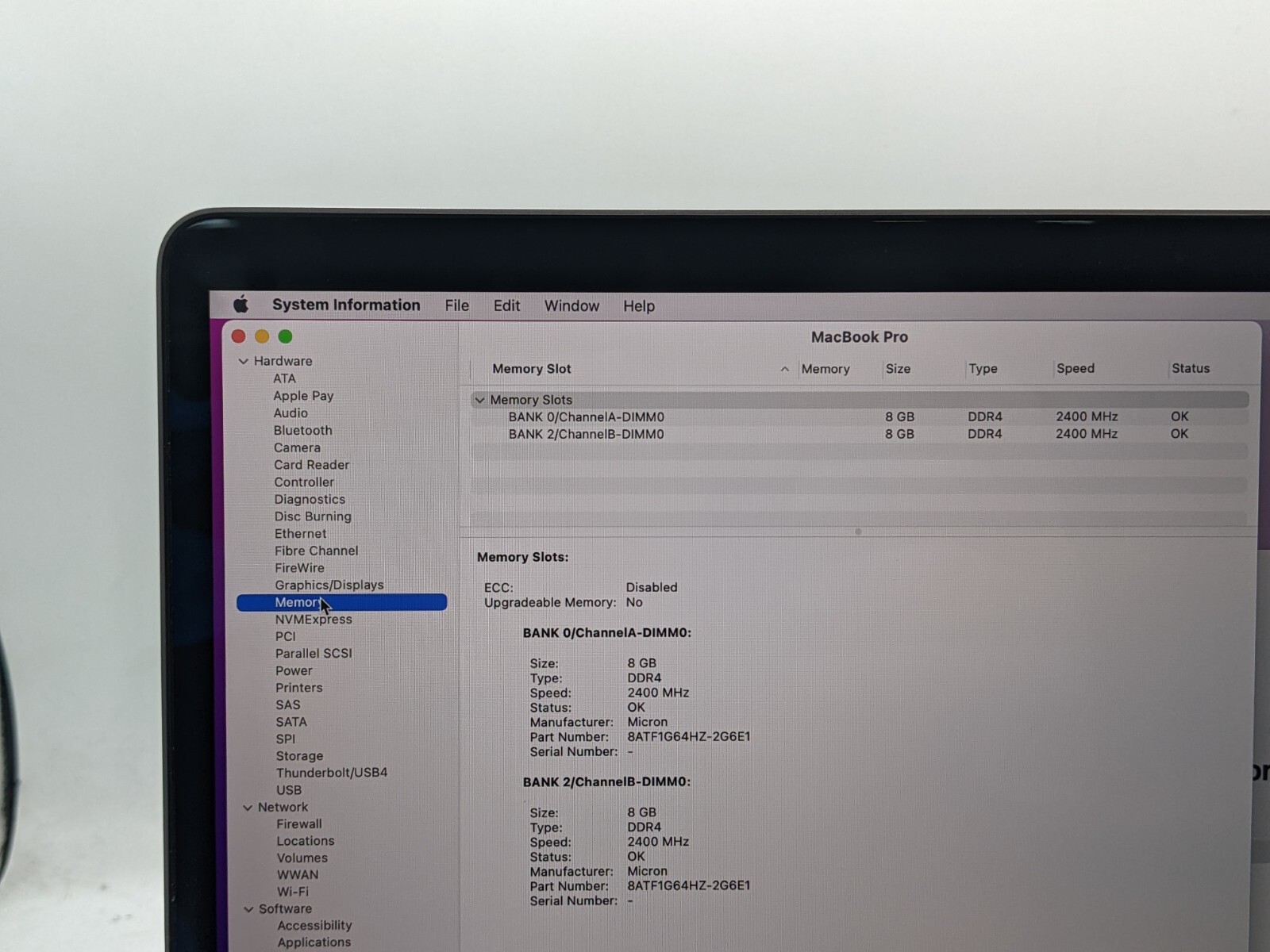Select Audio in the sidebar
The image size is (1270, 952).
291,413
